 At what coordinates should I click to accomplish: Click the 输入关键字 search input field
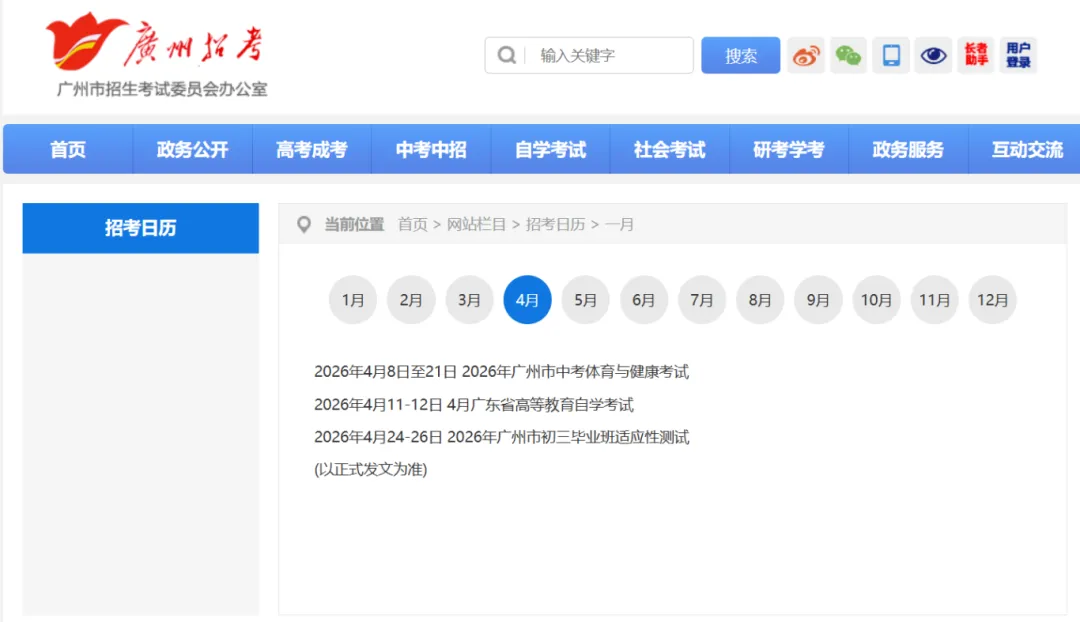click(x=600, y=55)
